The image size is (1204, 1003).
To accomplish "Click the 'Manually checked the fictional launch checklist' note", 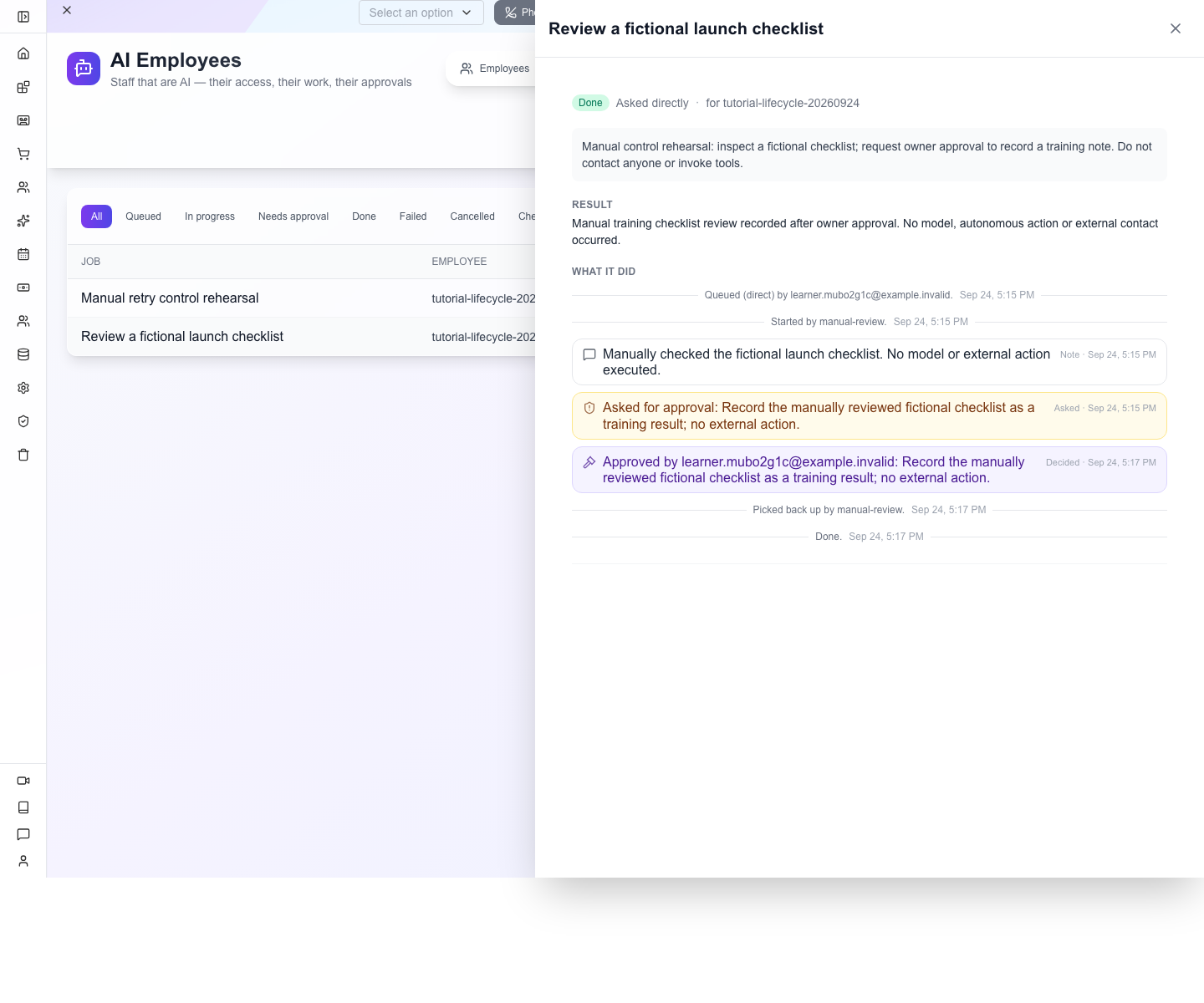I will click(x=870, y=362).
